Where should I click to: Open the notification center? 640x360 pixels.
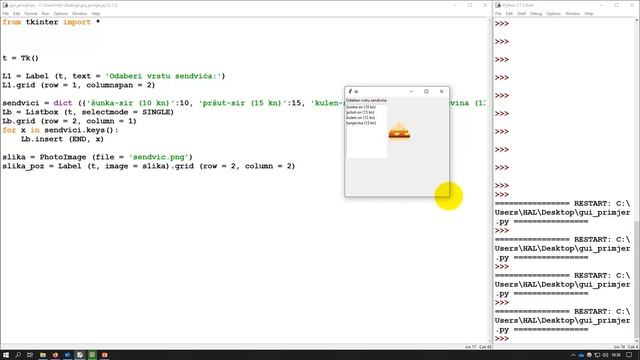[x=629, y=355]
